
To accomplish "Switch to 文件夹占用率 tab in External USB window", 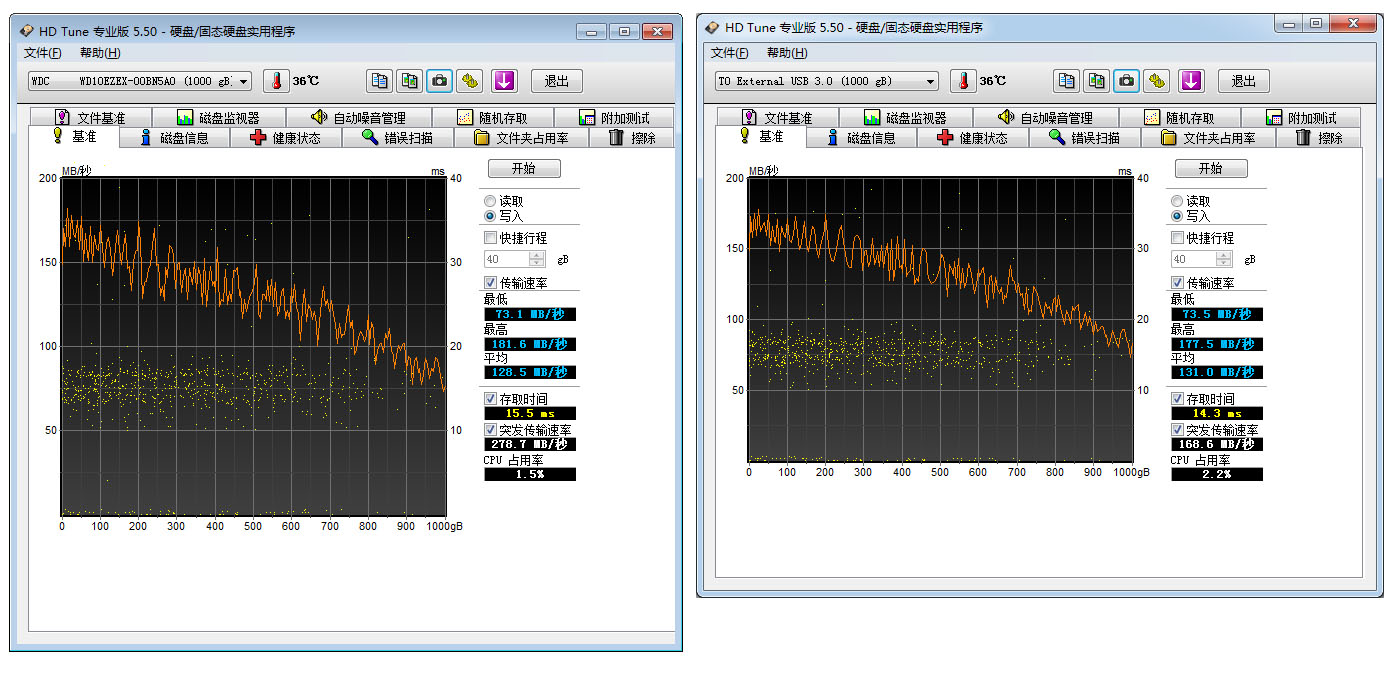I will click(1209, 138).
